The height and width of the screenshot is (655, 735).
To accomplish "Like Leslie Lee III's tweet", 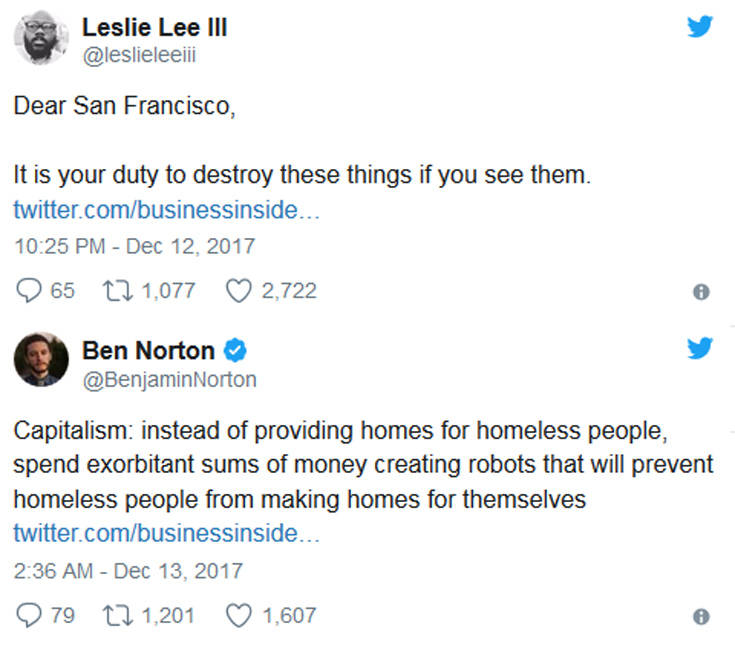I will [x=238, y=291].
